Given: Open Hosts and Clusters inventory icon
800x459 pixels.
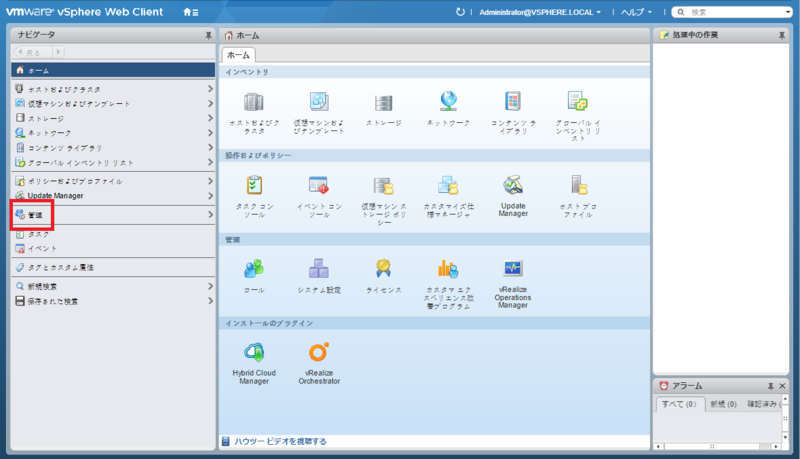Looking at the screenshot, I should click(x=254, y=103).
